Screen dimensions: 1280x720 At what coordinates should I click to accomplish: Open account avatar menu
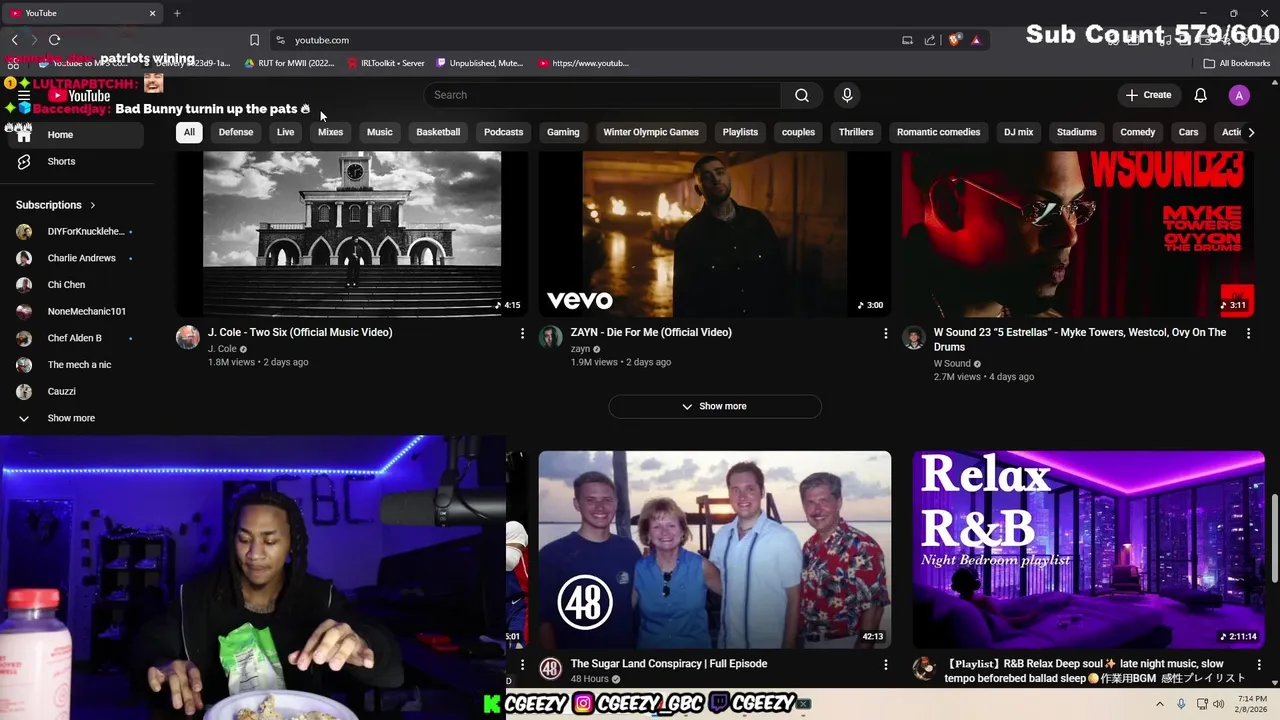click(x=1239, y=95)
